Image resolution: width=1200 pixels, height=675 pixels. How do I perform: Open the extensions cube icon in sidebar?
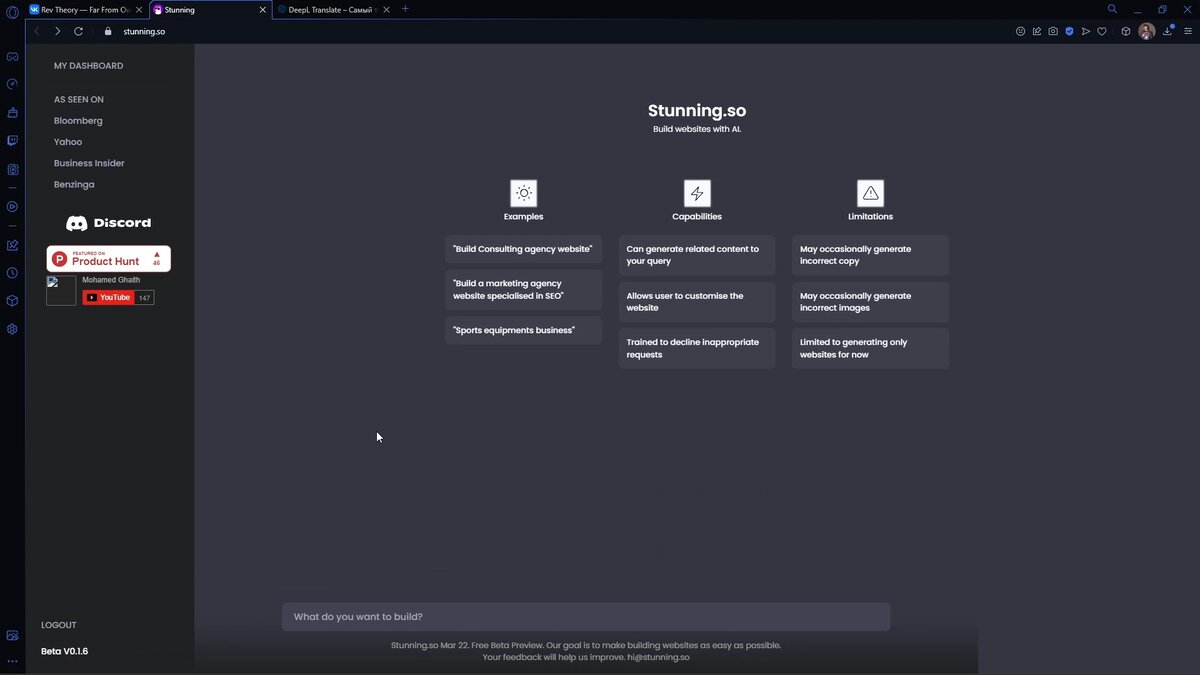[x=12, y=301]
